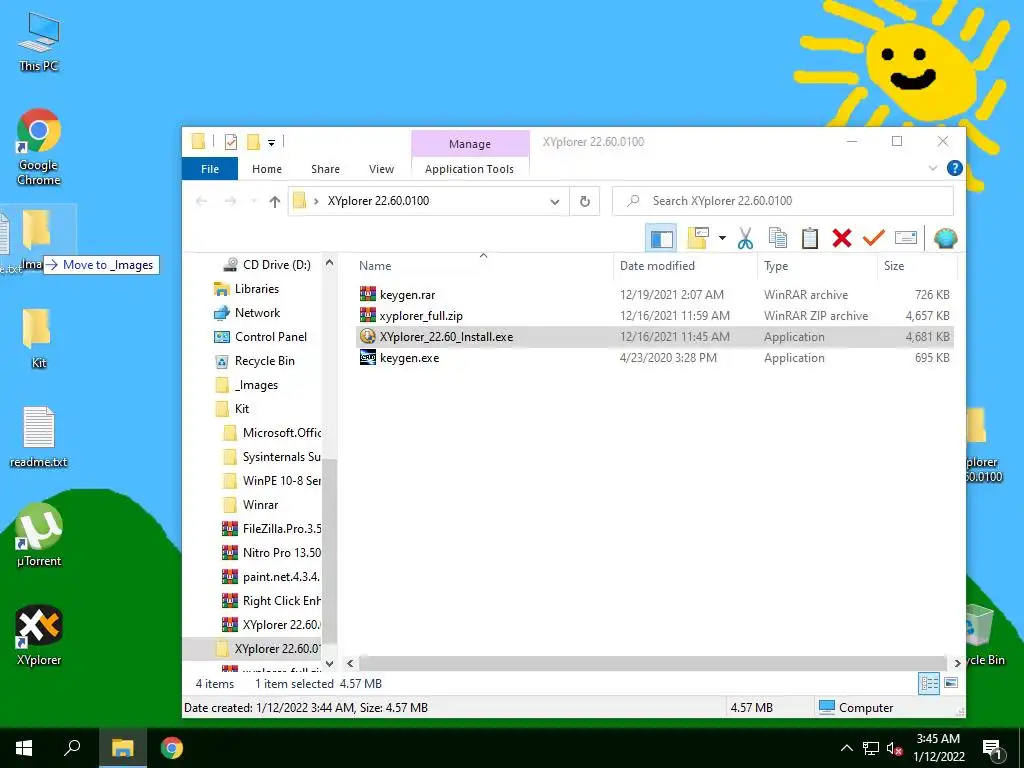Open the Application Tools tab
This screenshot has width=1024, height=768.
pos(469,169)
